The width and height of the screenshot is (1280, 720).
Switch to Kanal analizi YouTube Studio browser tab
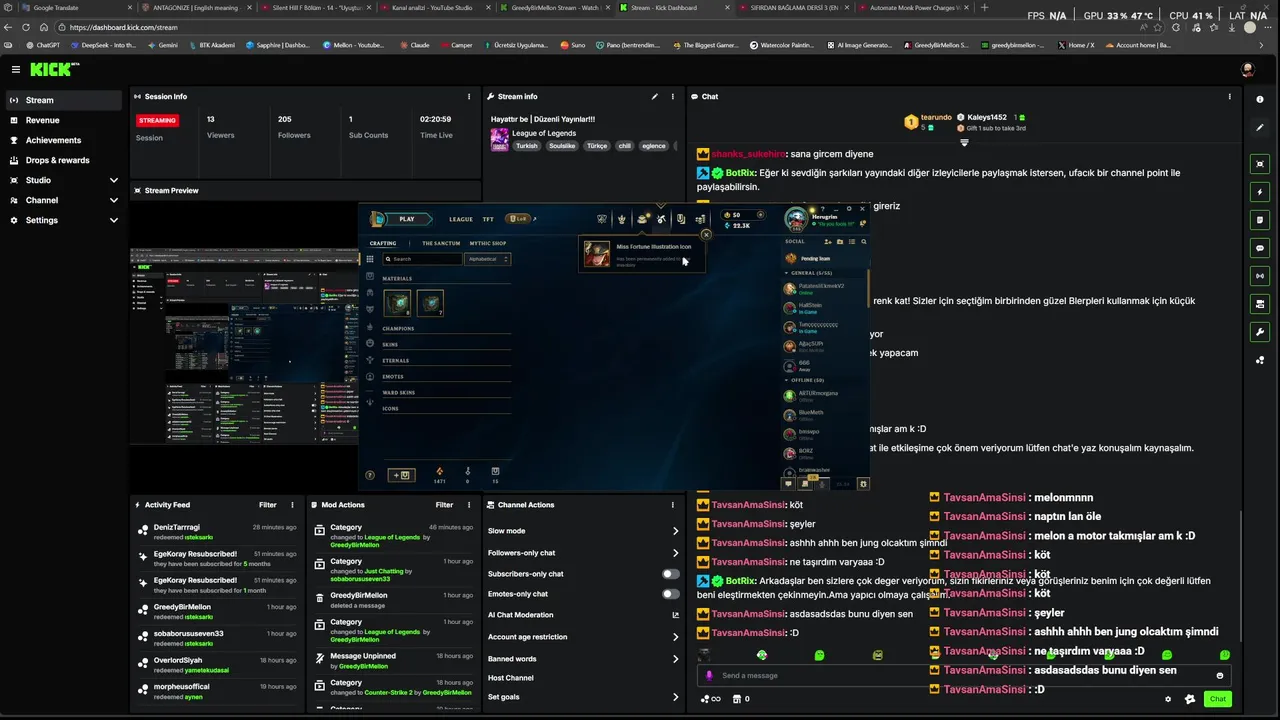pyautogui.click(x=431, y=8)
